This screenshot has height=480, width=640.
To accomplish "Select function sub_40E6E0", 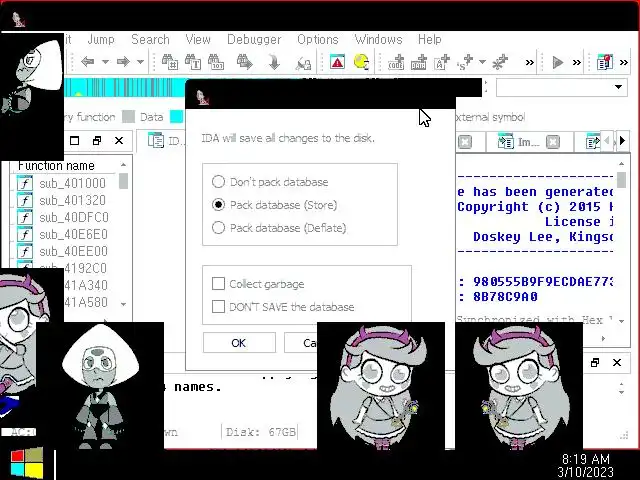I will [73, 235].
